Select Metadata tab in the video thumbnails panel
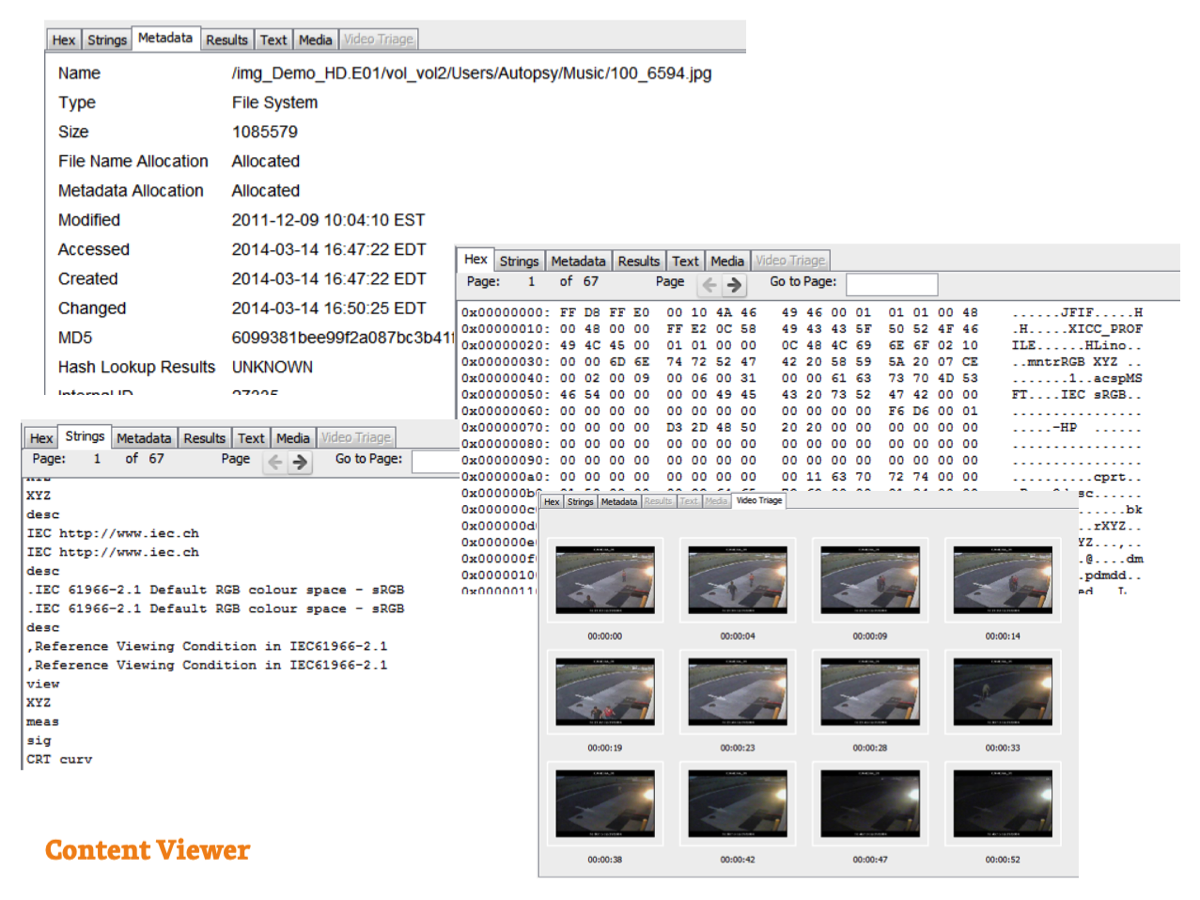Viewport: 1200px width, 900px height. tap(620, 502)
